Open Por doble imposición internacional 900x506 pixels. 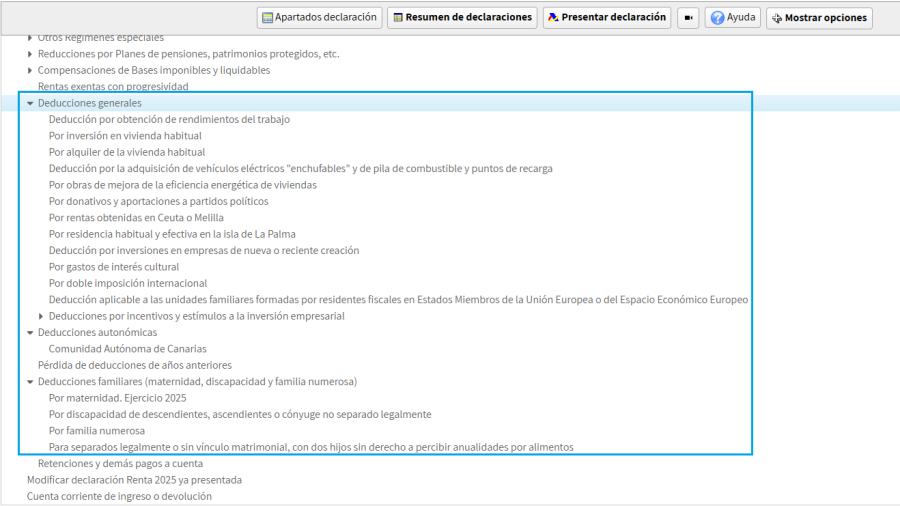pyautogui.click(x=128, y=283)
